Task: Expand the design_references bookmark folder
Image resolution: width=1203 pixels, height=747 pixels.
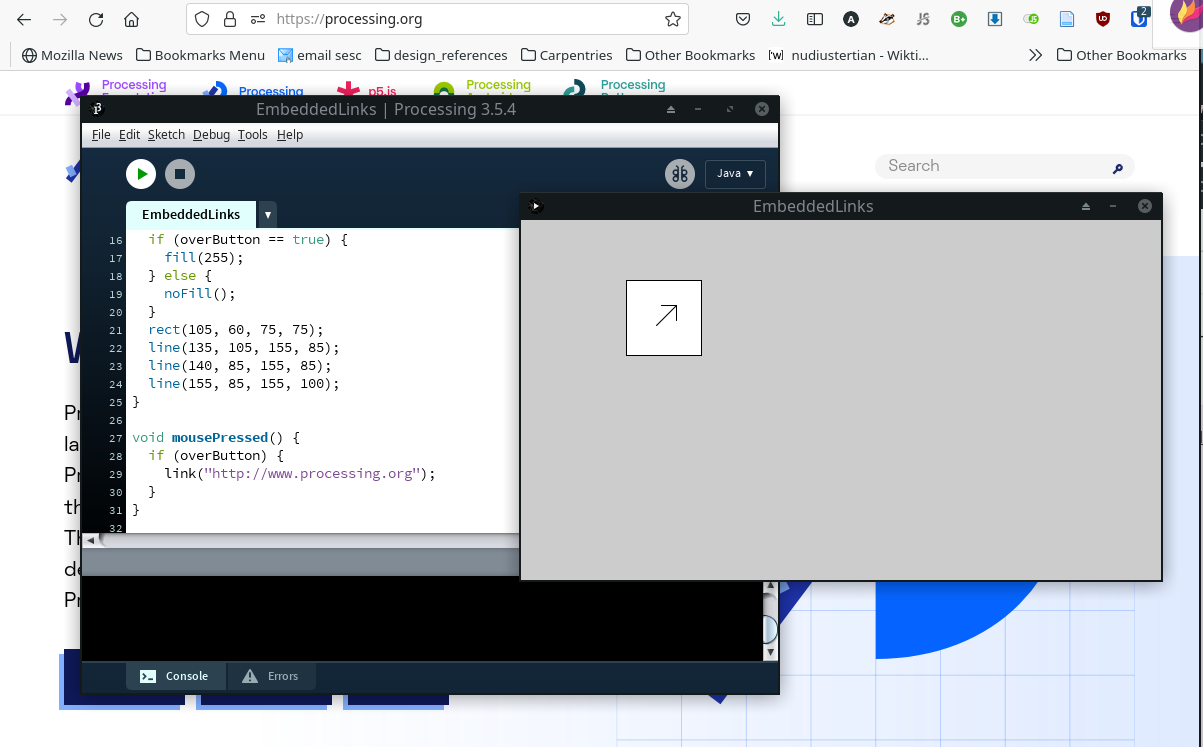Action: 441,55
